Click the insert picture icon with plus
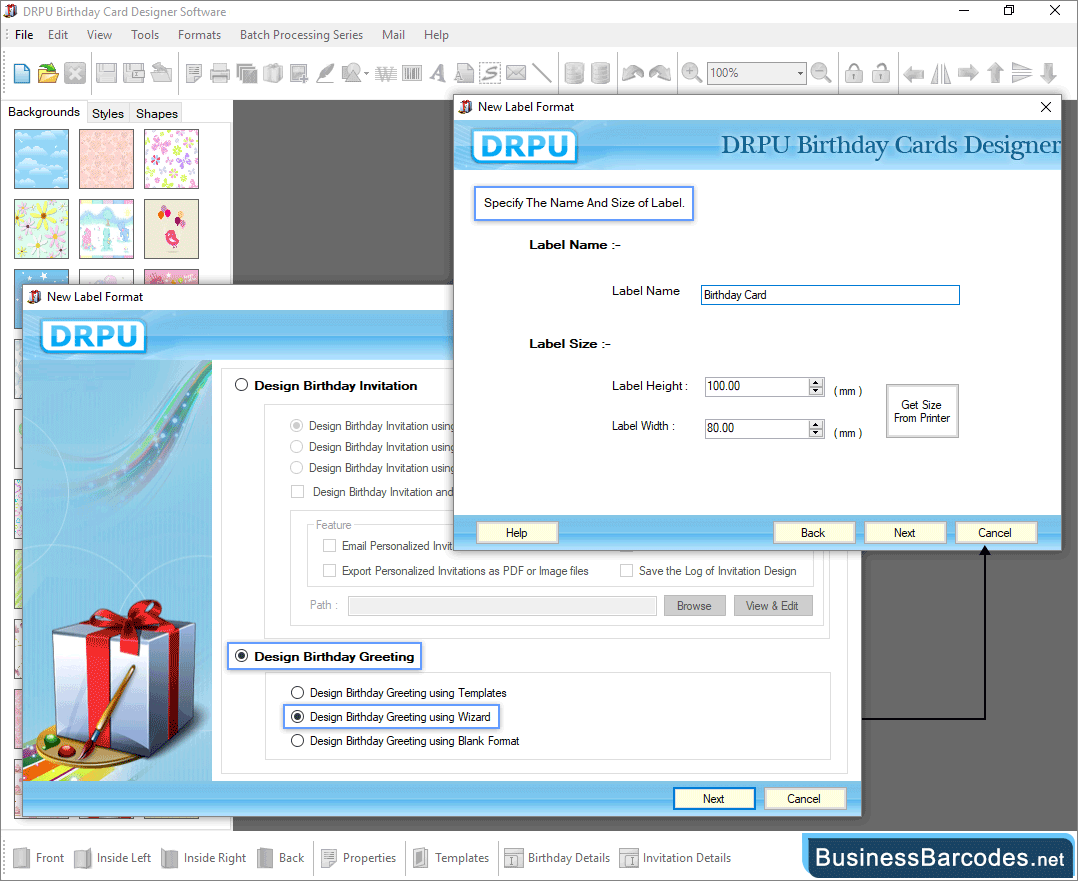The height and width of the screenshot is (881, 1078). click(298, 73)
